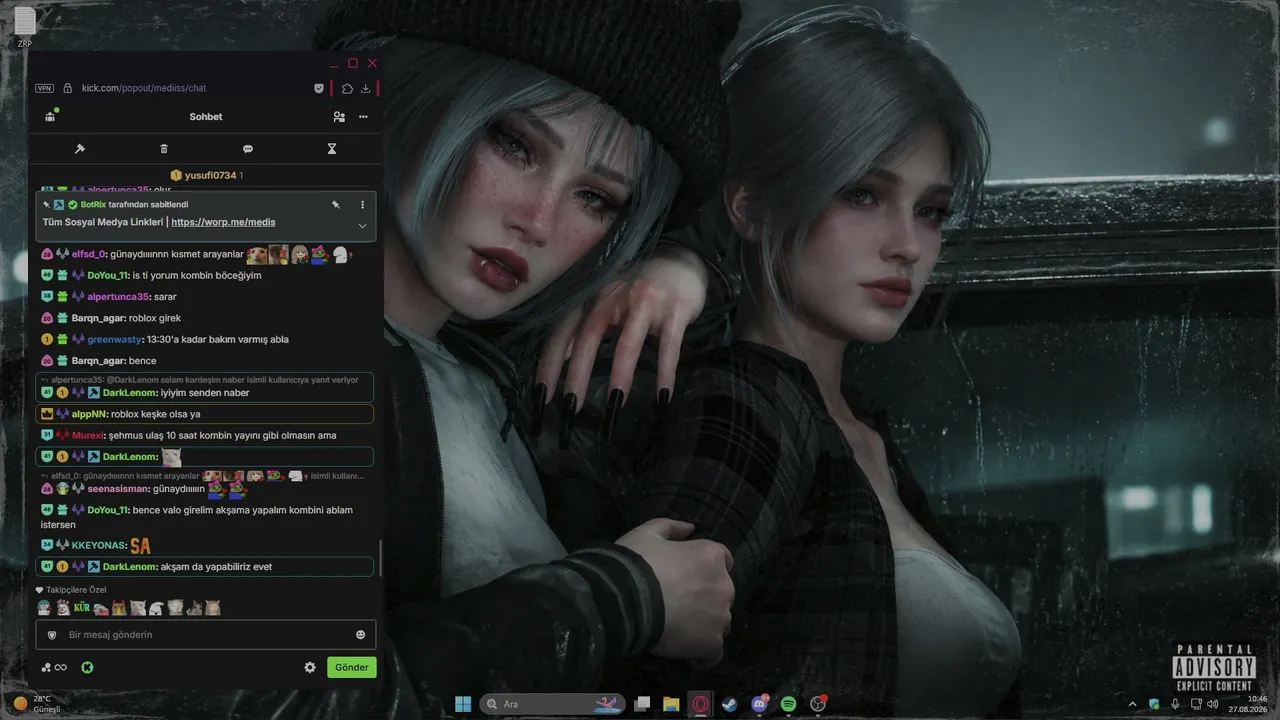Open the browser extensions cube icon

pyautogui.click(x=347, y=88)
